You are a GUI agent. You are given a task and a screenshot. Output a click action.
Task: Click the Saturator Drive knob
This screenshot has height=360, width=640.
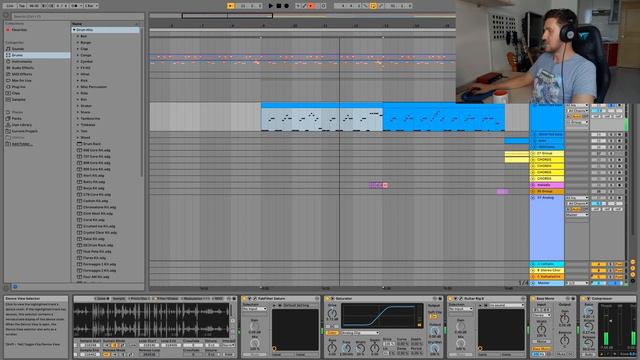[333, 313]
